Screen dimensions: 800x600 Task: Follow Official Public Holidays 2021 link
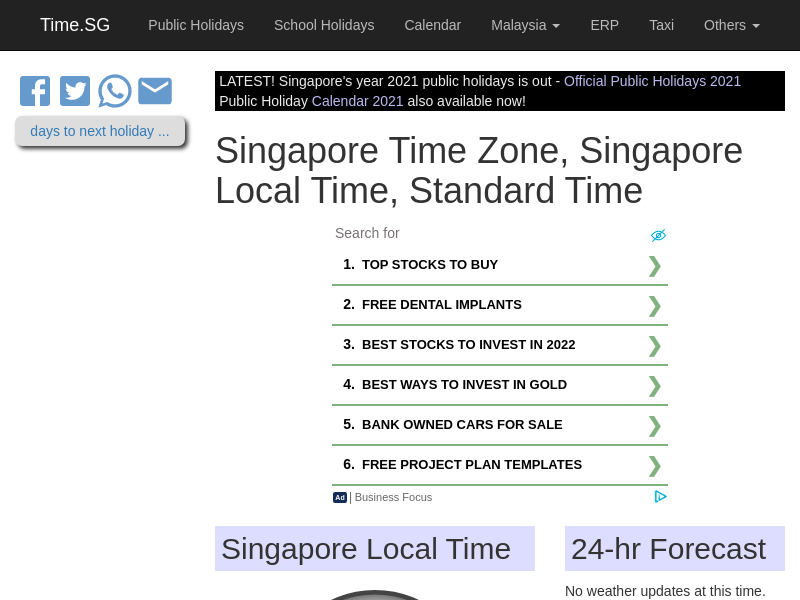click(652, 81)
